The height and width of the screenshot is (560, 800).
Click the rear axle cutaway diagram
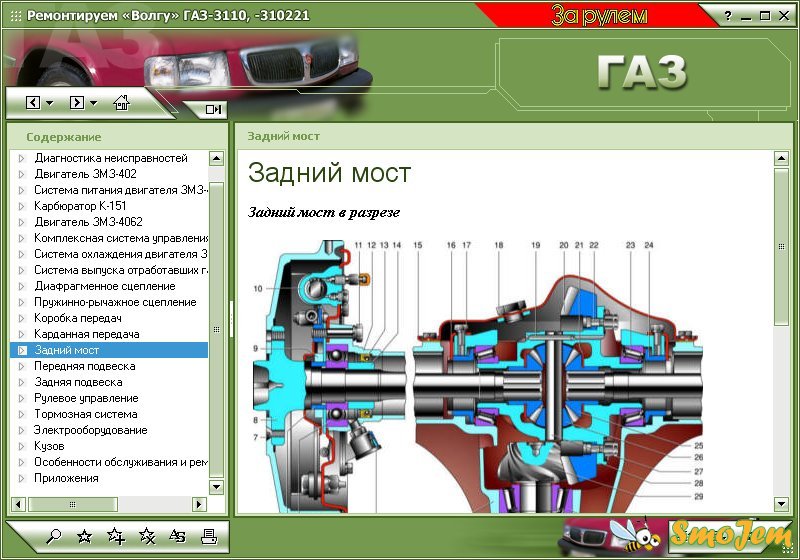(x=478, y=376)
